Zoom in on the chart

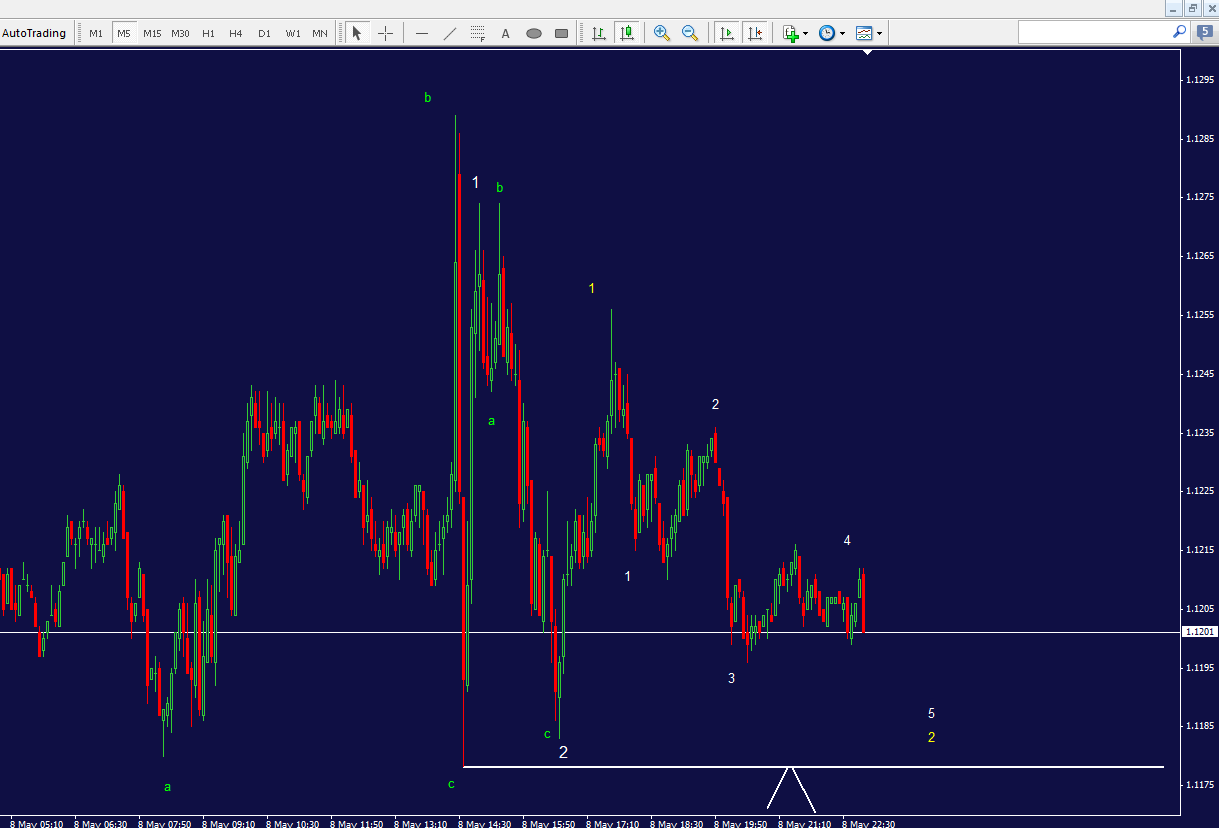661,32
